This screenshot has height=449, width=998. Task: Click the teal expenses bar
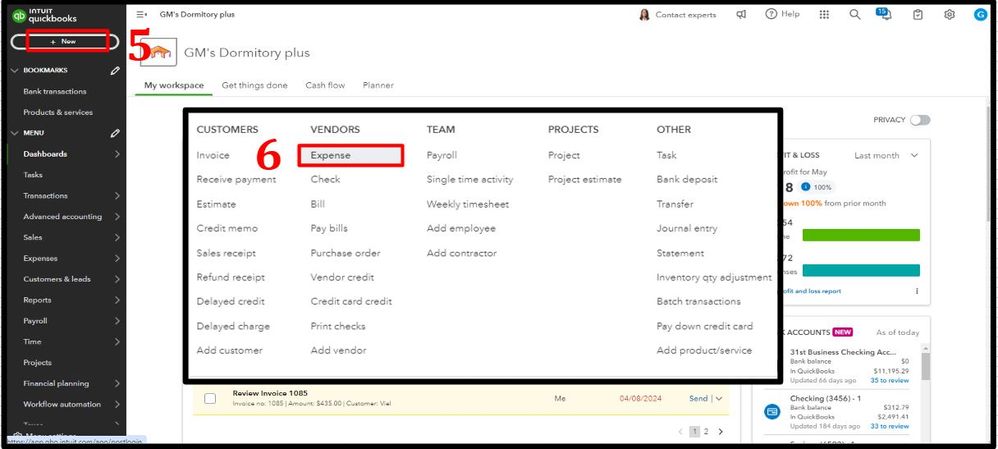coord(861,270)
